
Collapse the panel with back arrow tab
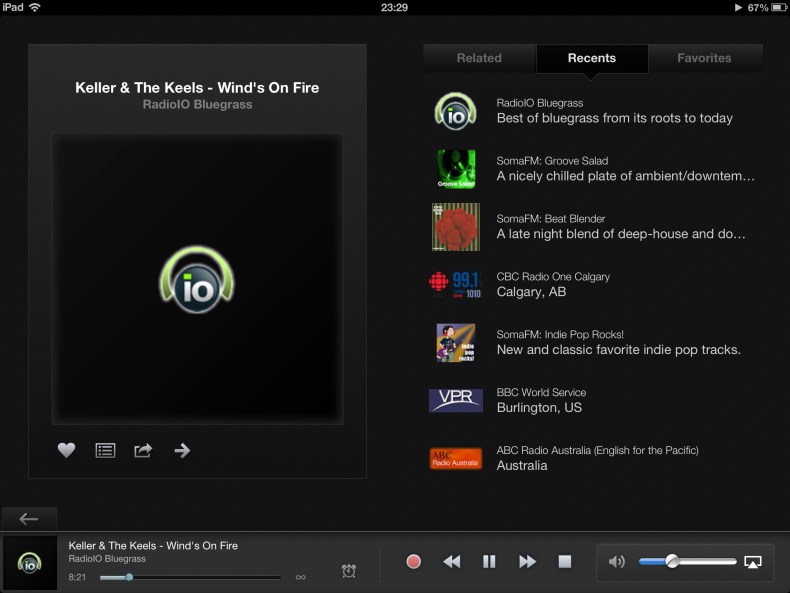click(29, 518)
